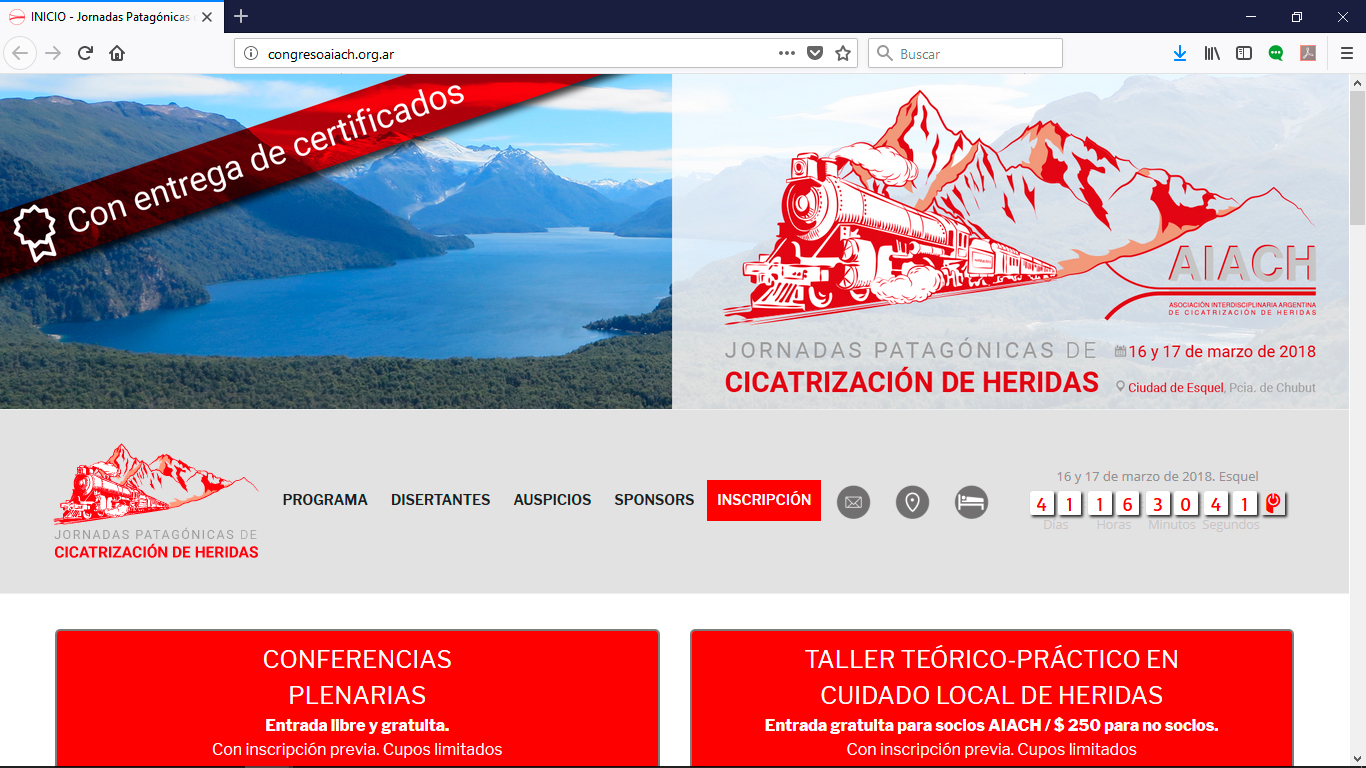Open the TALLER TEÓRICO-PRÁCTICO card

pos(991,698)
